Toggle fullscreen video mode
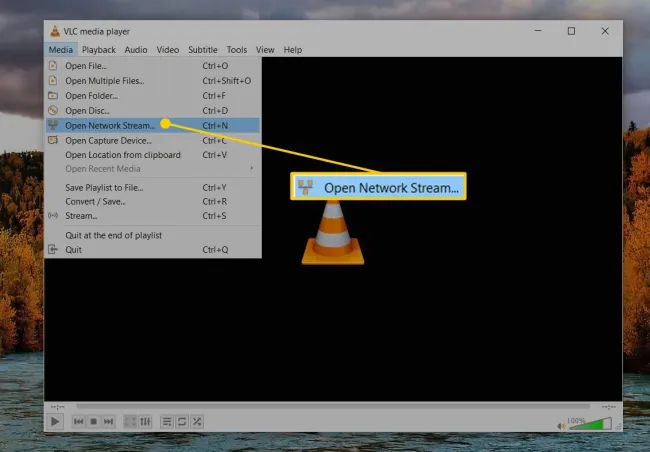The height and width of the screenshot is (452, 650). click(x=129, y=422)
